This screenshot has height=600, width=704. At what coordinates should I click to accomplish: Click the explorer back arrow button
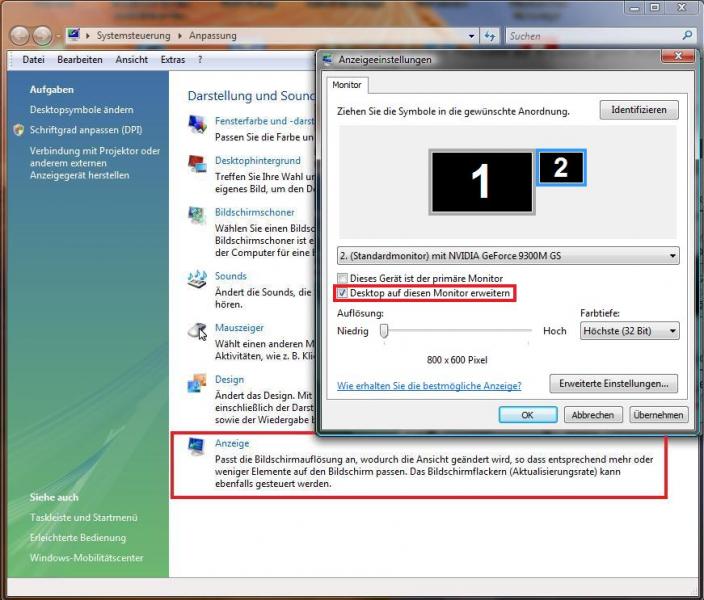[x=20, y=35]
